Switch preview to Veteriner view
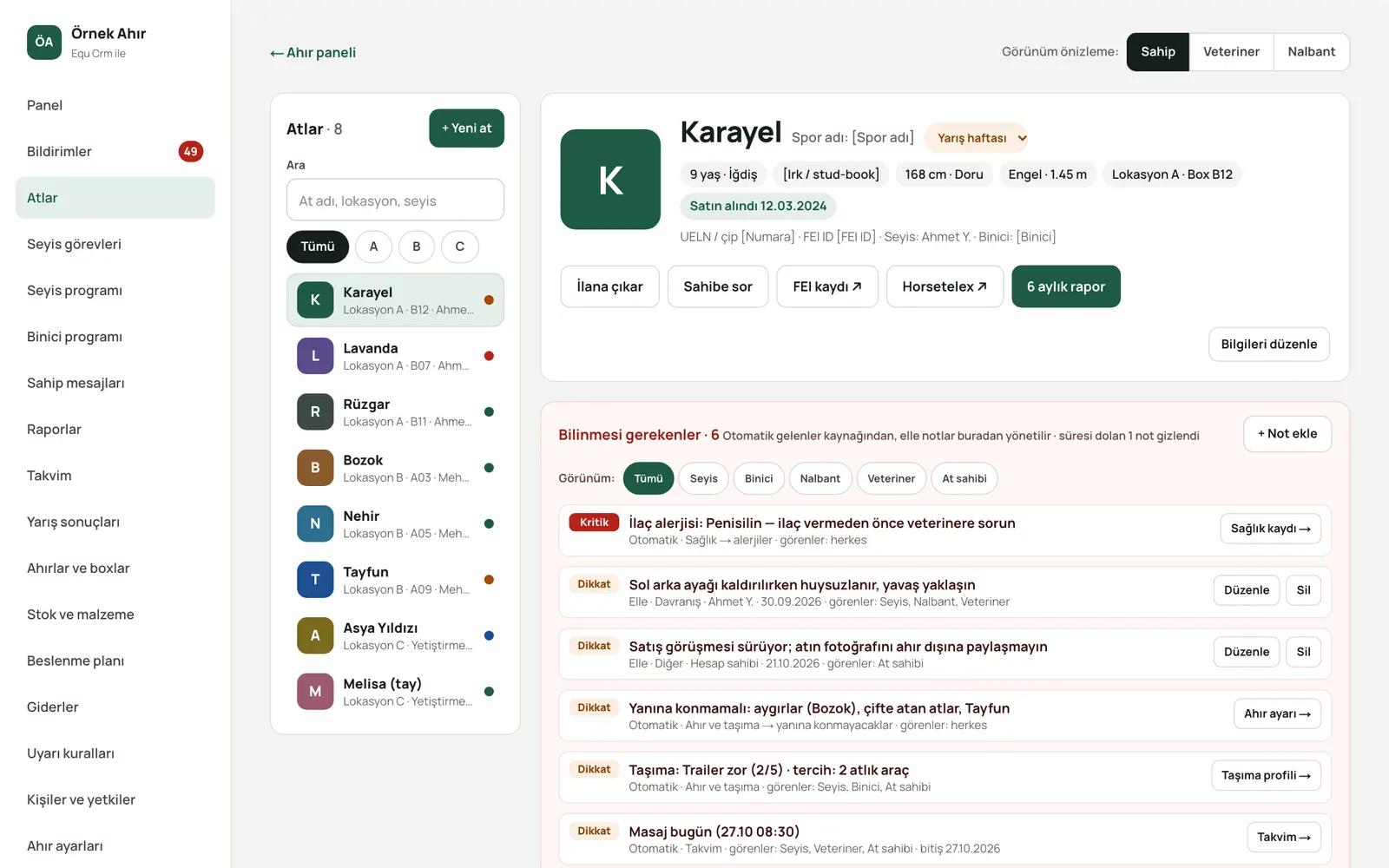The width and height of the screenshot is (1389, 868). (x=1231, y=52)
